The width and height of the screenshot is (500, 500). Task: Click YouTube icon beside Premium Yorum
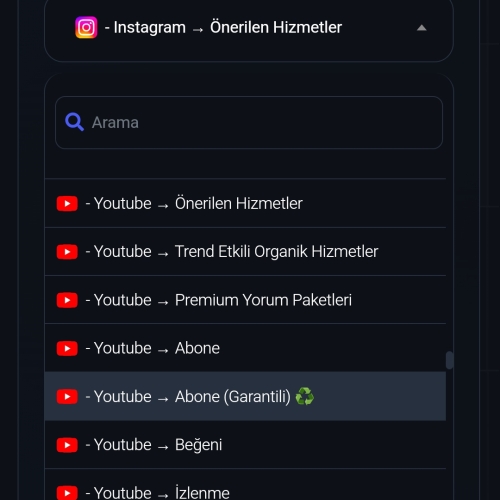pyautogui.click(x=67, y=300)
